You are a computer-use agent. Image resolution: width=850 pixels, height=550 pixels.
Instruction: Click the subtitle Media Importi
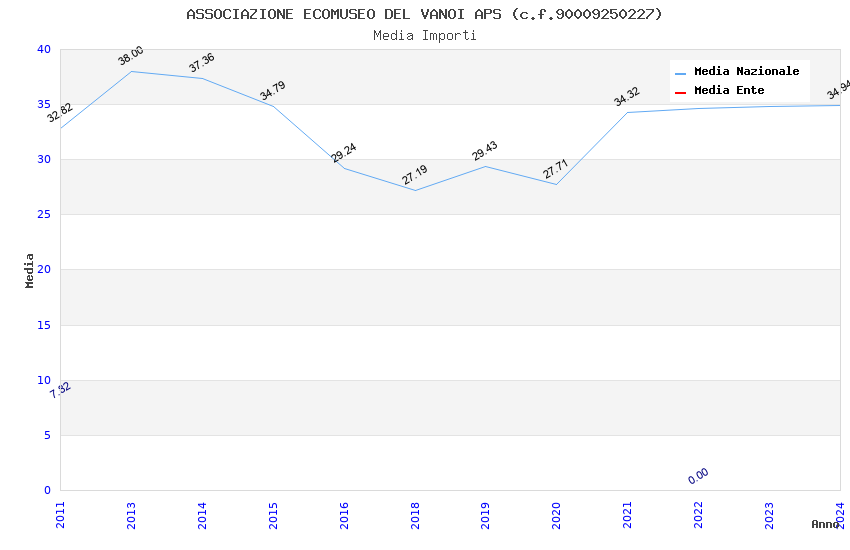[425, 35]
